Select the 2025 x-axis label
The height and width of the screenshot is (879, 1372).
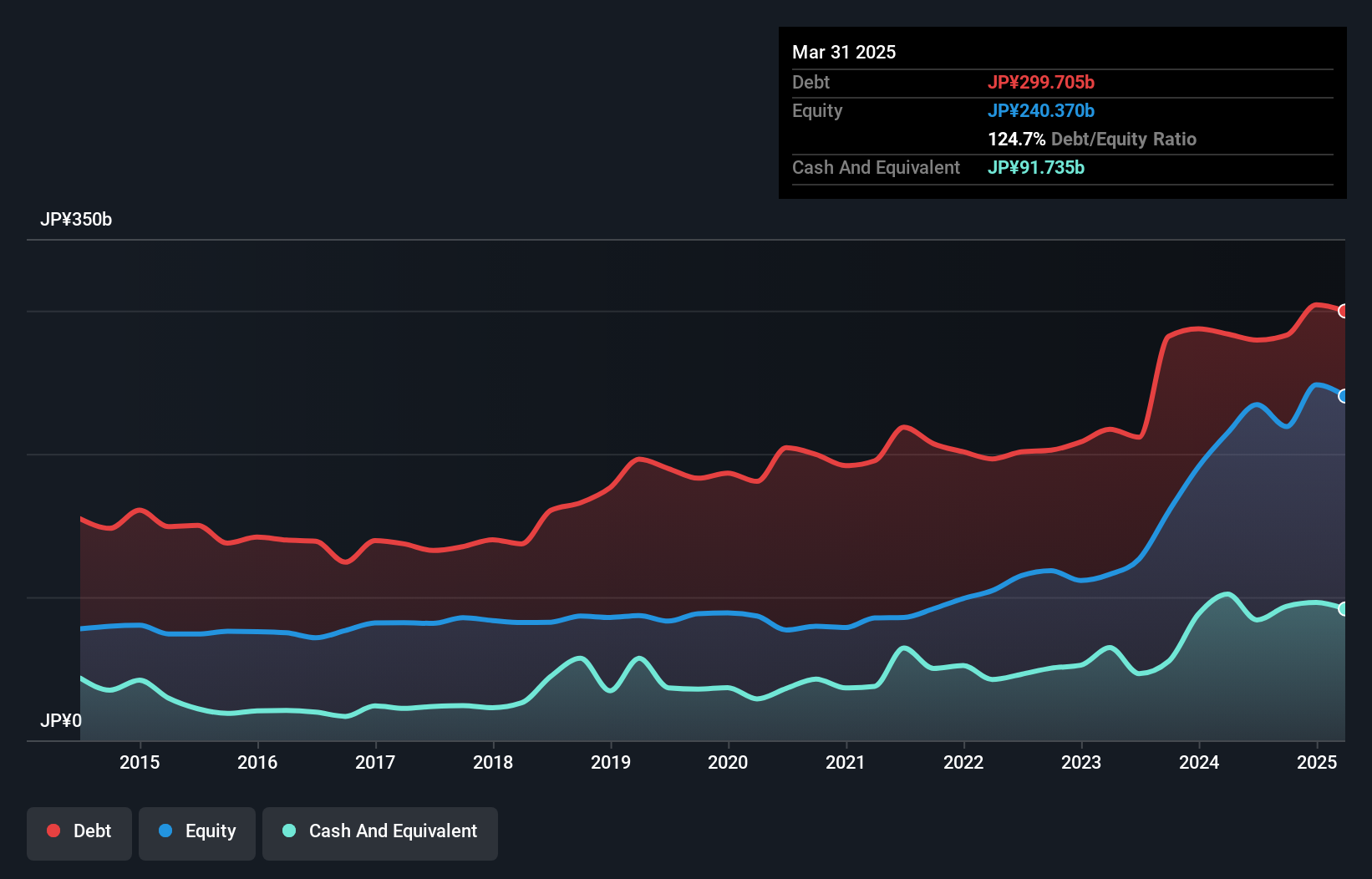(x=1317, y=762)
